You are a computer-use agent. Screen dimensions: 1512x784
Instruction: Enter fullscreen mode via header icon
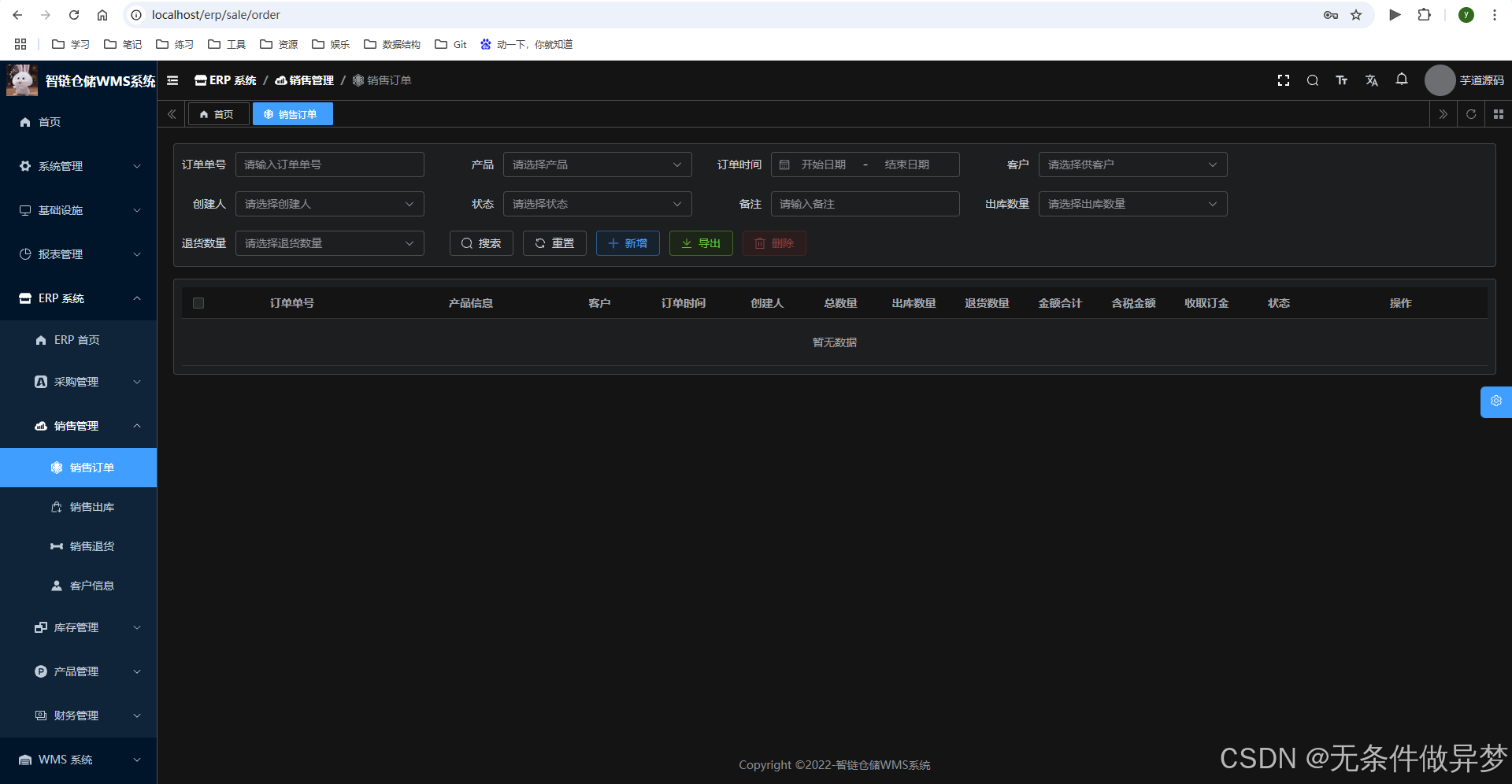pyautogui.click(x=1284, y=80)
